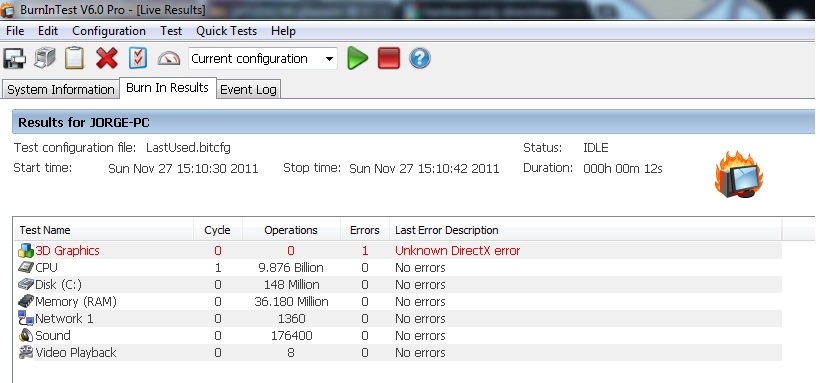Image resolution: width=820 pixels, height=383 pixels.
Task: Open the Edit menu
Action: [x=48, y=31]
